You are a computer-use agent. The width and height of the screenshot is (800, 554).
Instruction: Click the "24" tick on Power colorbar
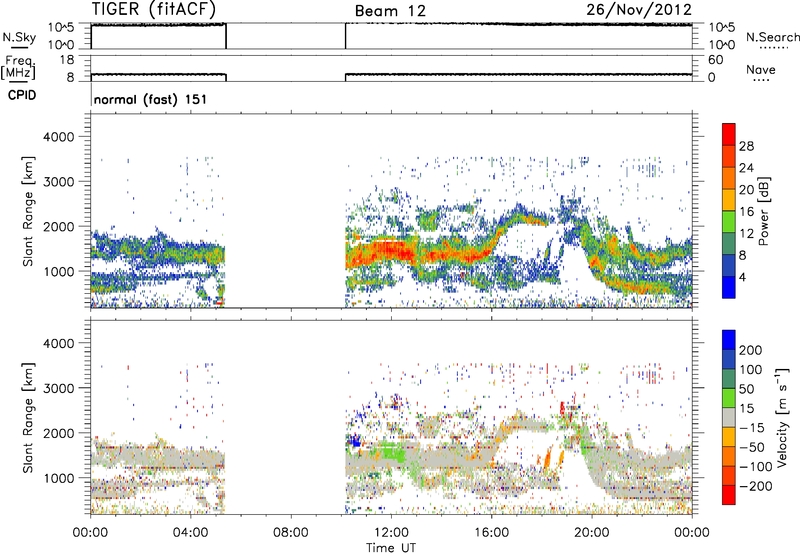click(746, 168)
